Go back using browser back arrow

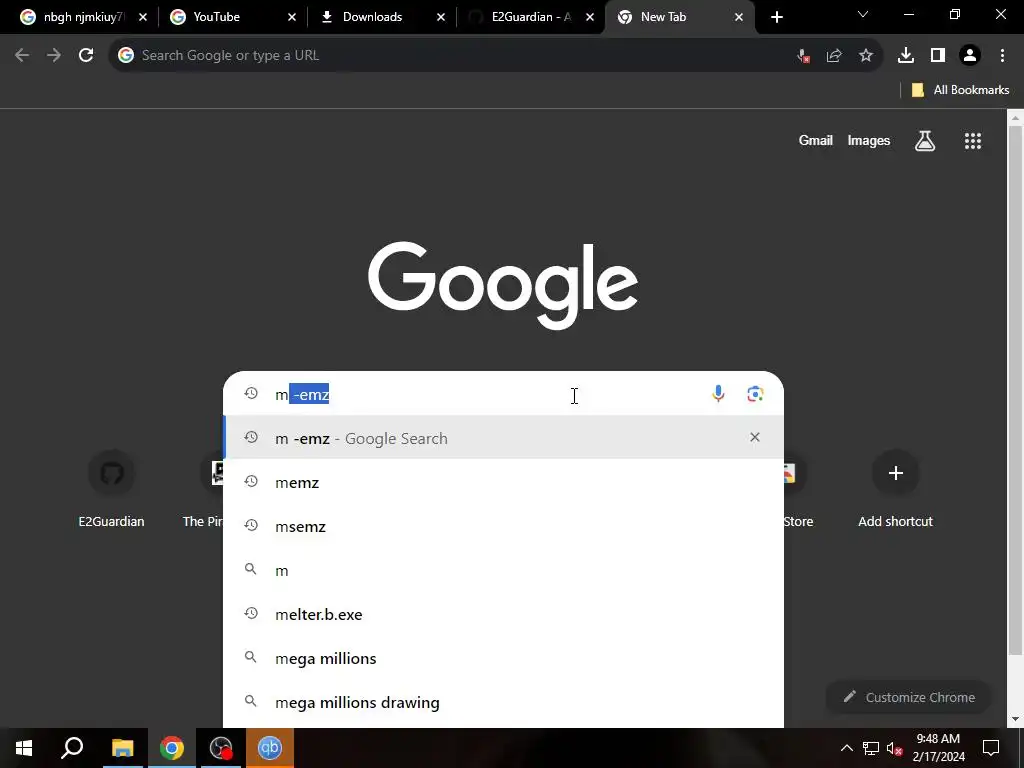coord(22,56)
